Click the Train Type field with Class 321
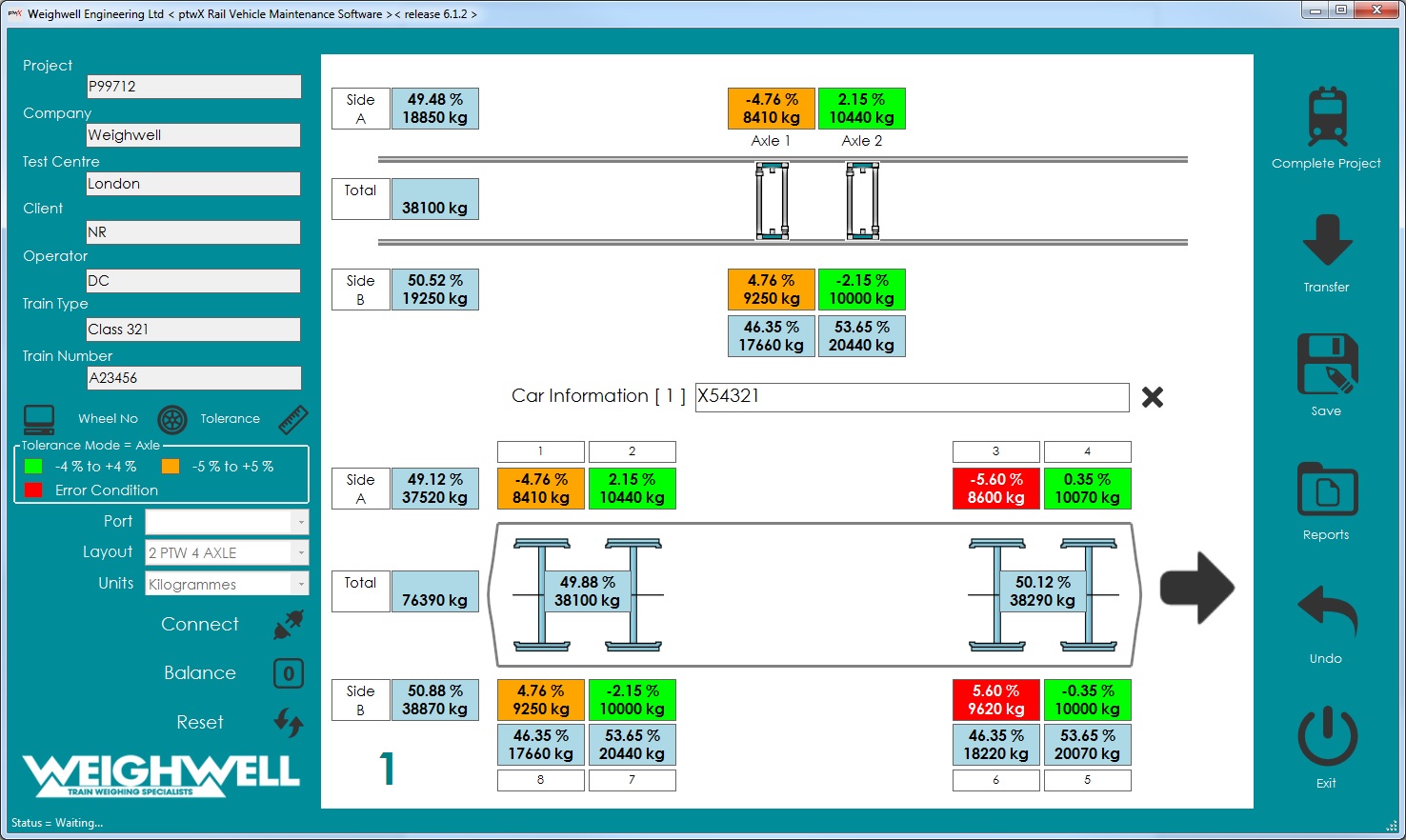 coord(193,330)
